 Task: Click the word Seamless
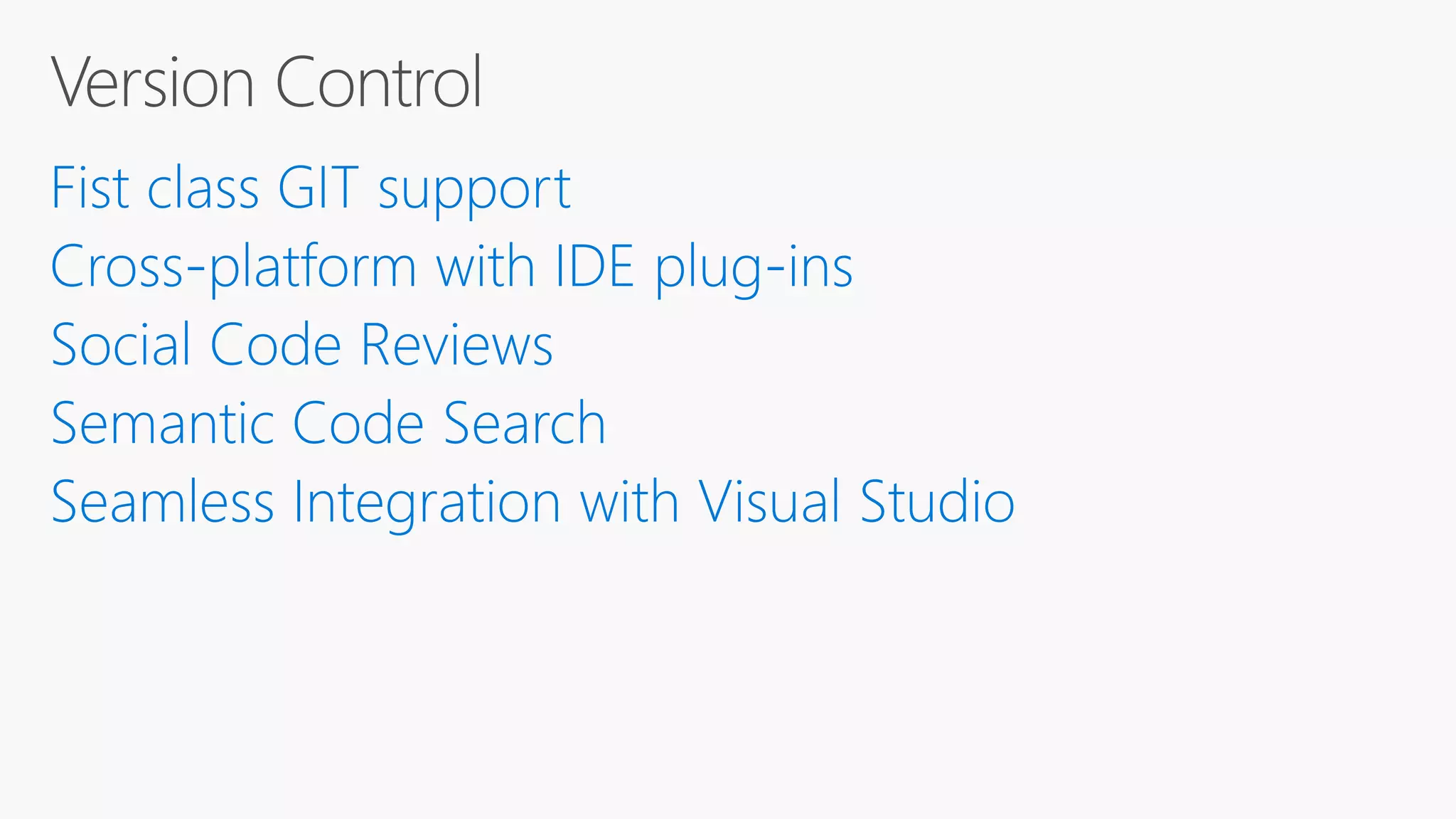point(163,502)
